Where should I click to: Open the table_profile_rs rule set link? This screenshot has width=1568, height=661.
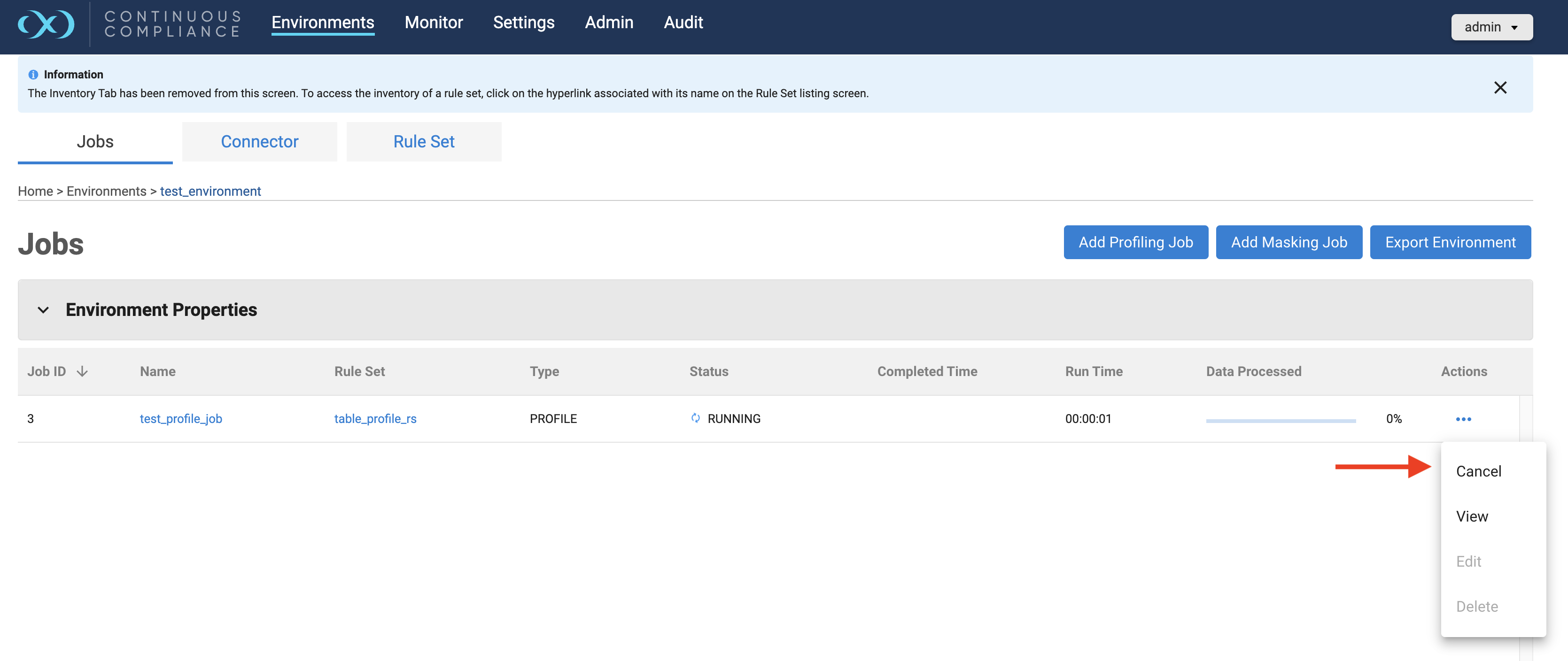(375, 418)
